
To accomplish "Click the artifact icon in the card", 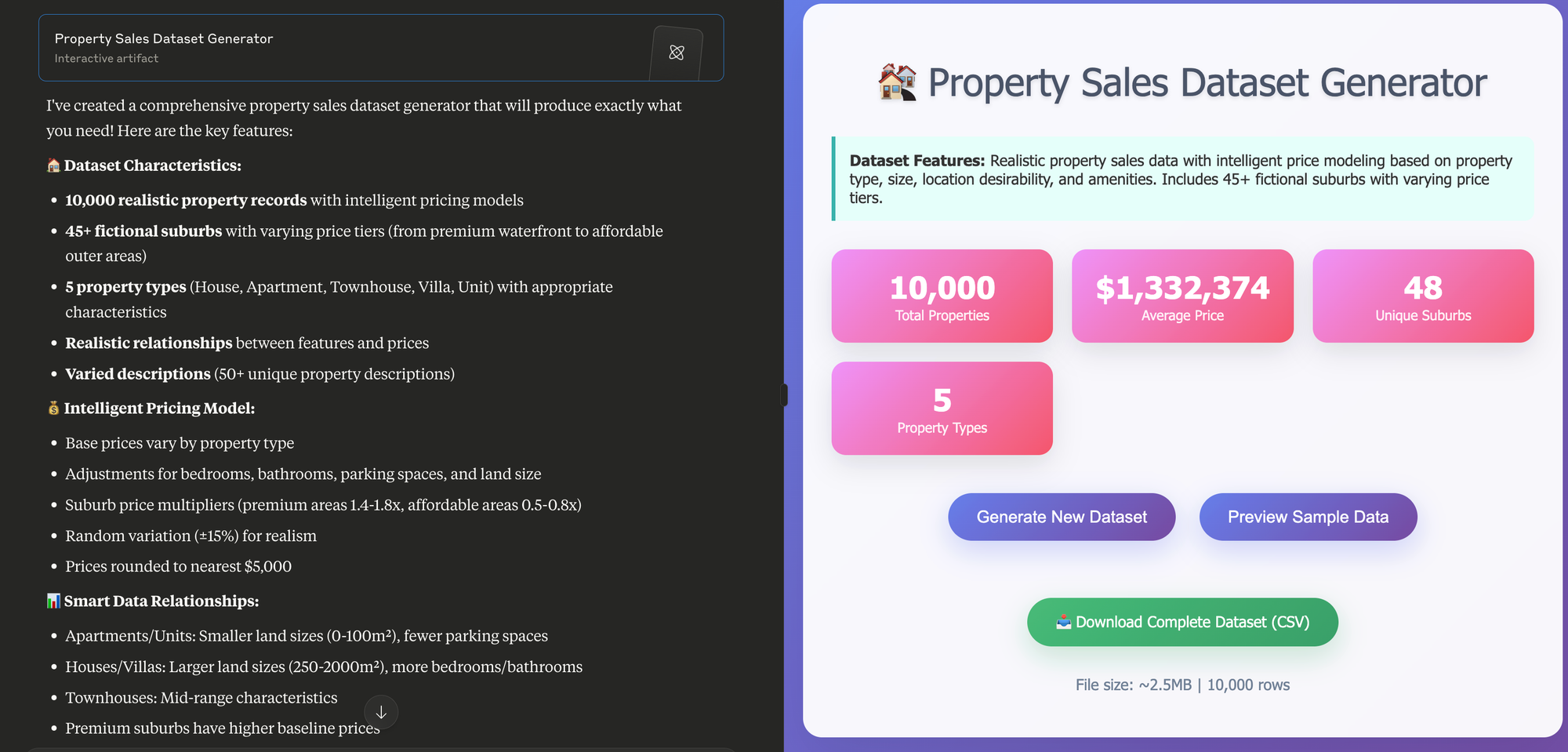I will coord(677,53).
